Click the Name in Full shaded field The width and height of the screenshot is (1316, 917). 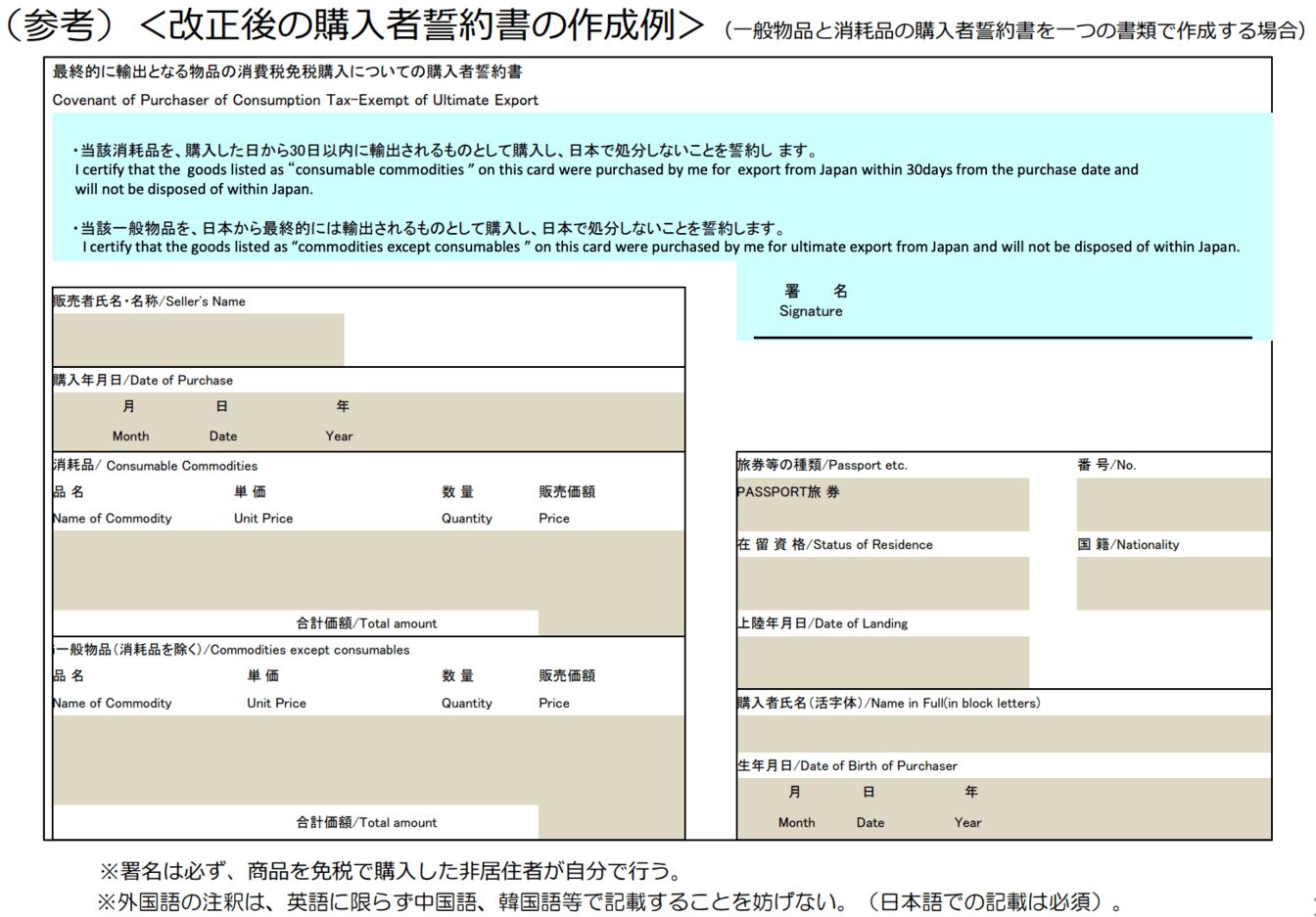(1004, 734)
